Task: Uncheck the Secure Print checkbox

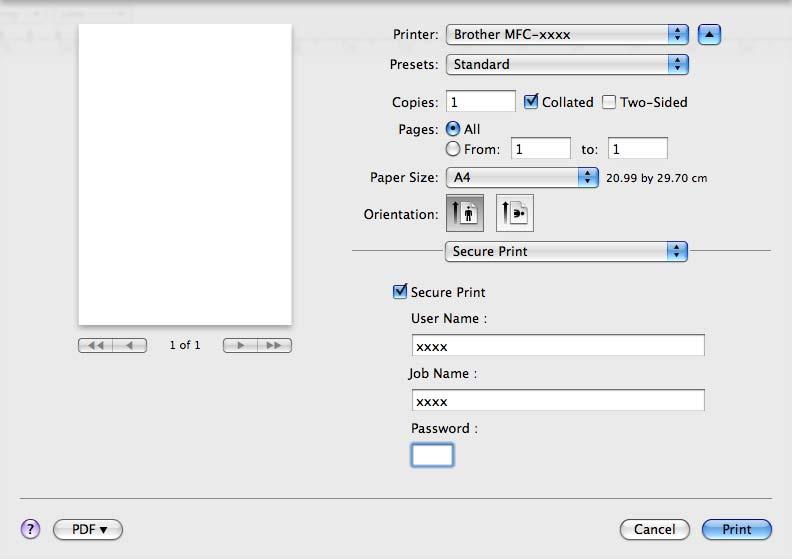Action: click(400, 291)
